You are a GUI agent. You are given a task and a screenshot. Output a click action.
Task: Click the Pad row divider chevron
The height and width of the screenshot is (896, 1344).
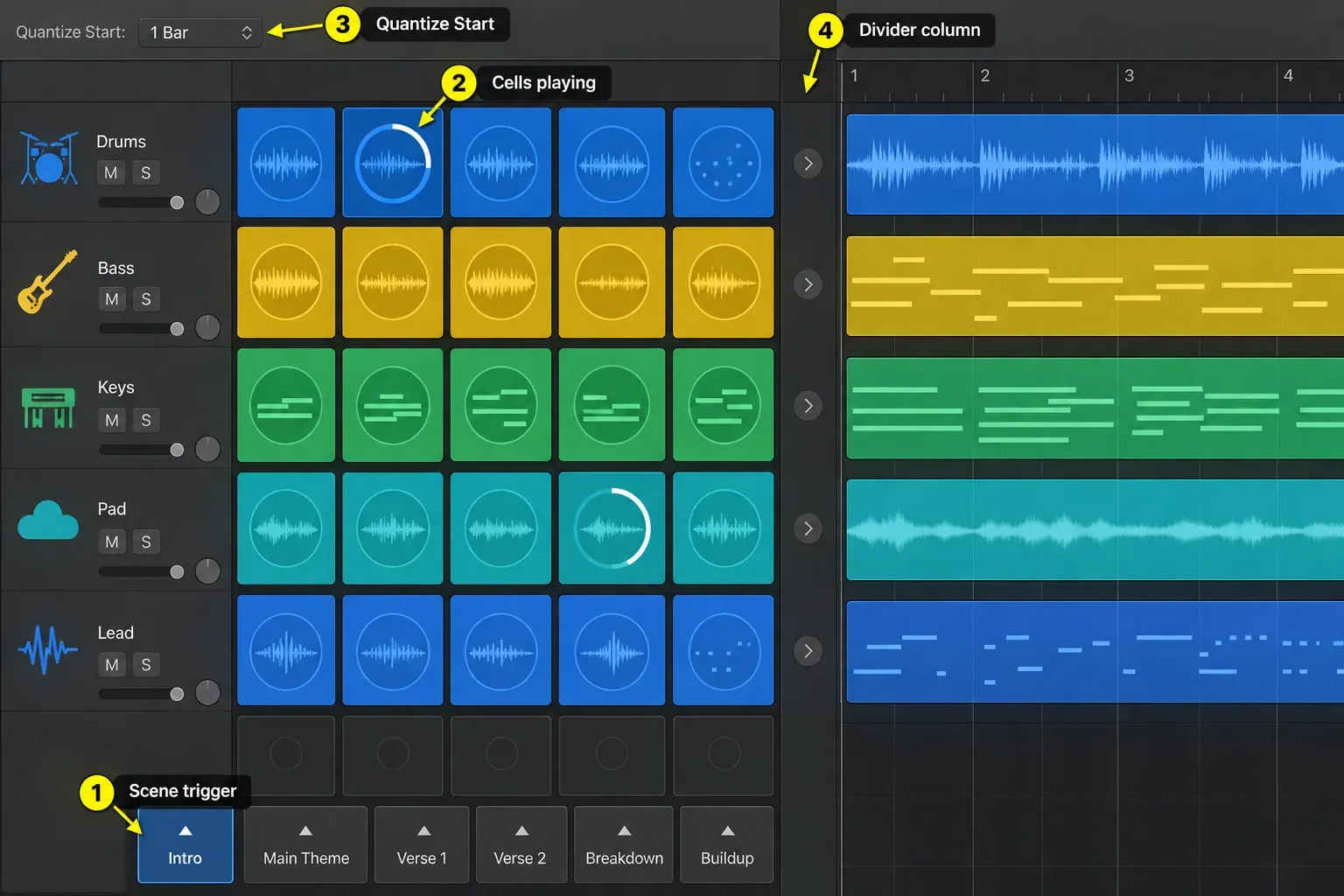click(808, 528)
